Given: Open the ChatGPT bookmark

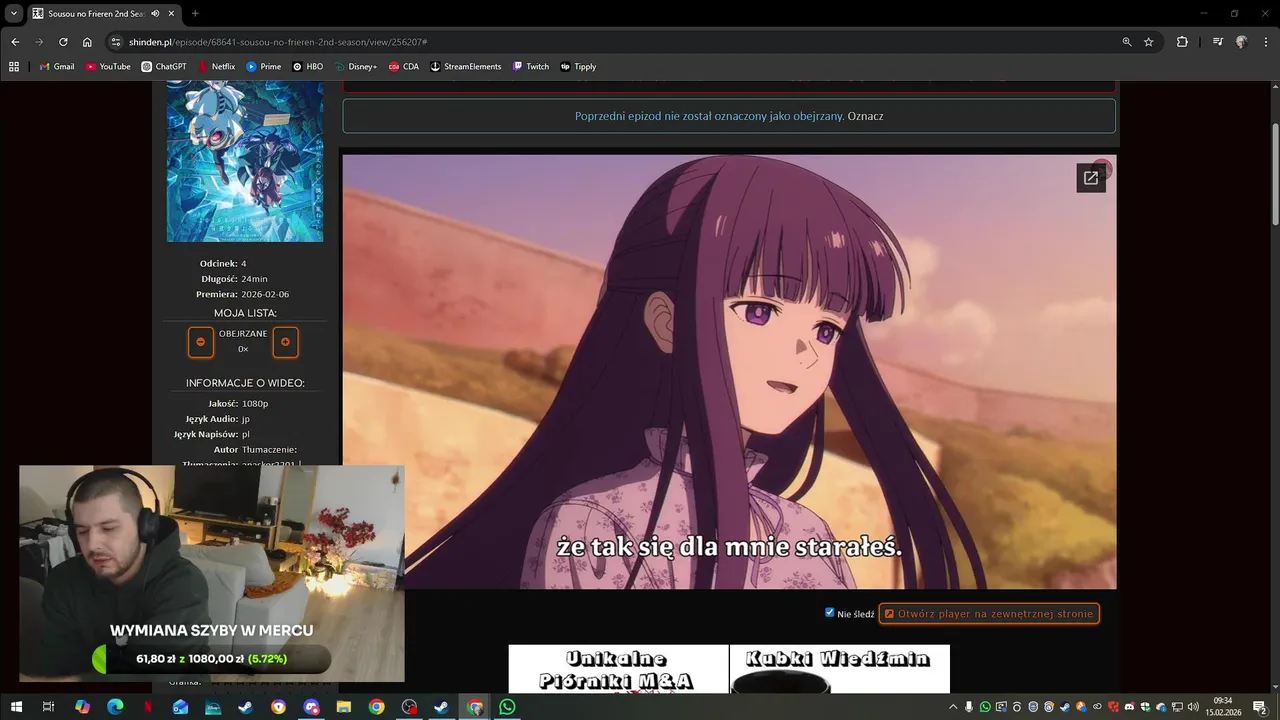Looking at the screenshot, I should click(x=164, y=67).
